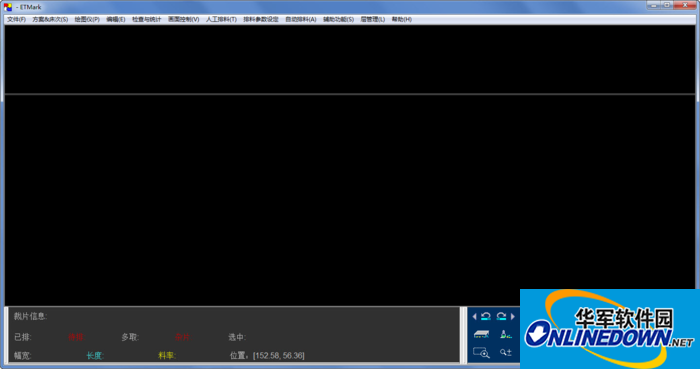Click the red 杂片 label
700x369 pixels.
[x=183, y=337]
